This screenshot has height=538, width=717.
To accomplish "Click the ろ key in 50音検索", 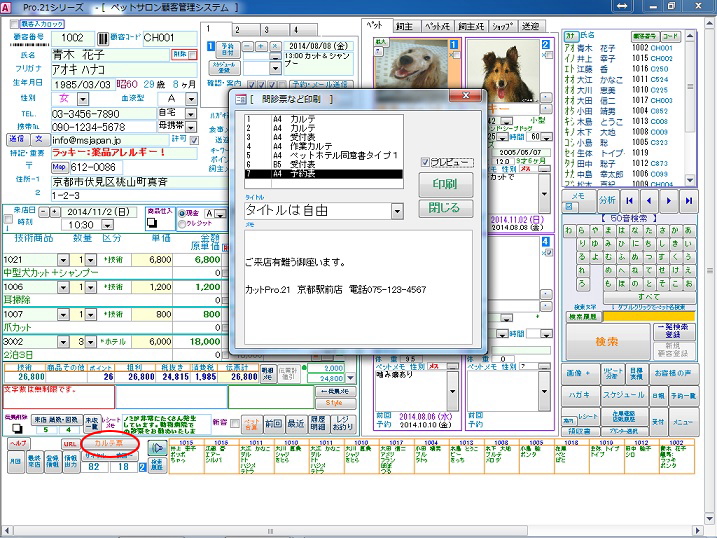I will point(582,283).
